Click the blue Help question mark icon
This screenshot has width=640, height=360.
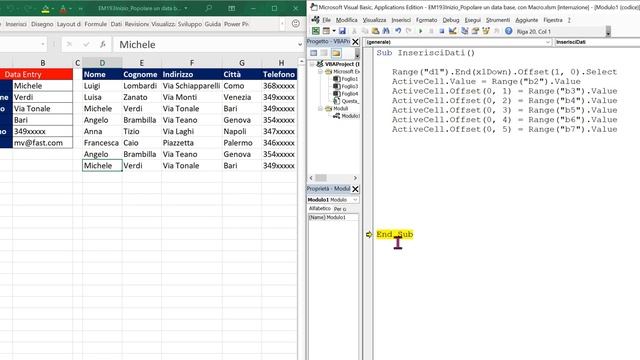pos(509,31)
